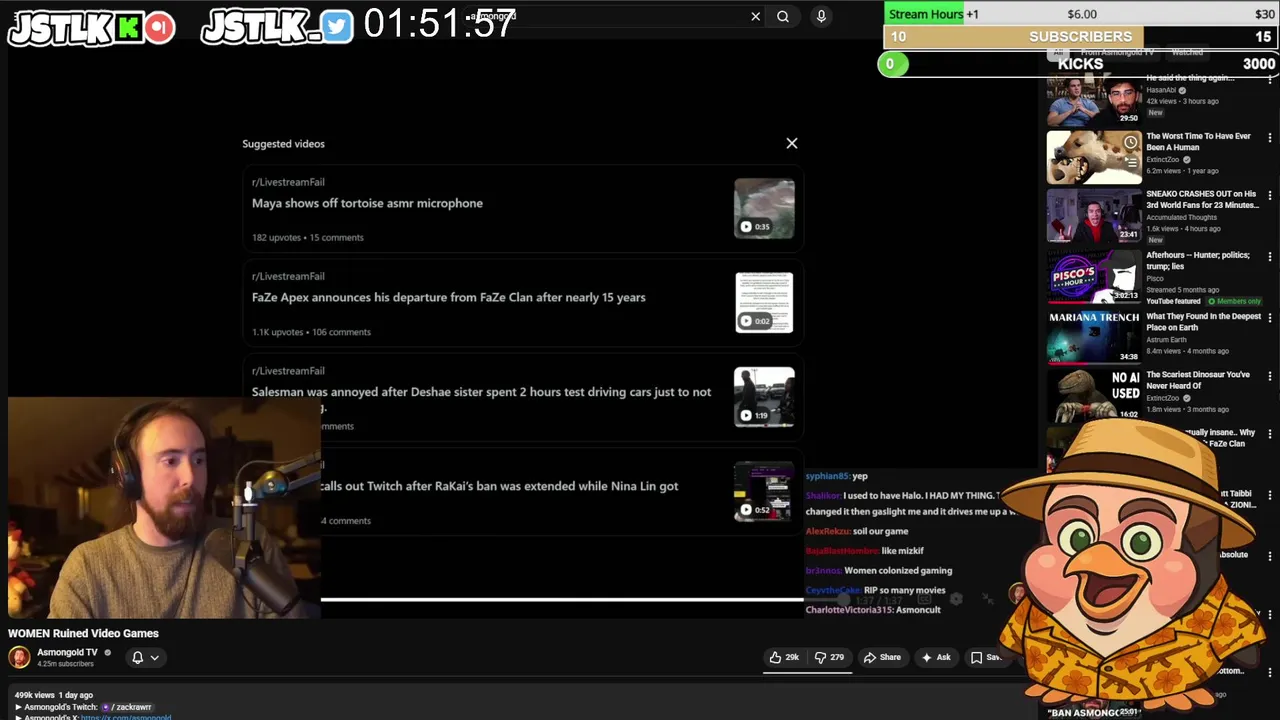Image resolution: width=1280 pixels, height=720 pixels.
Task: Exit fullscreen with the player shrink icon
Action: pyautogui.click(x=987, y=599)
